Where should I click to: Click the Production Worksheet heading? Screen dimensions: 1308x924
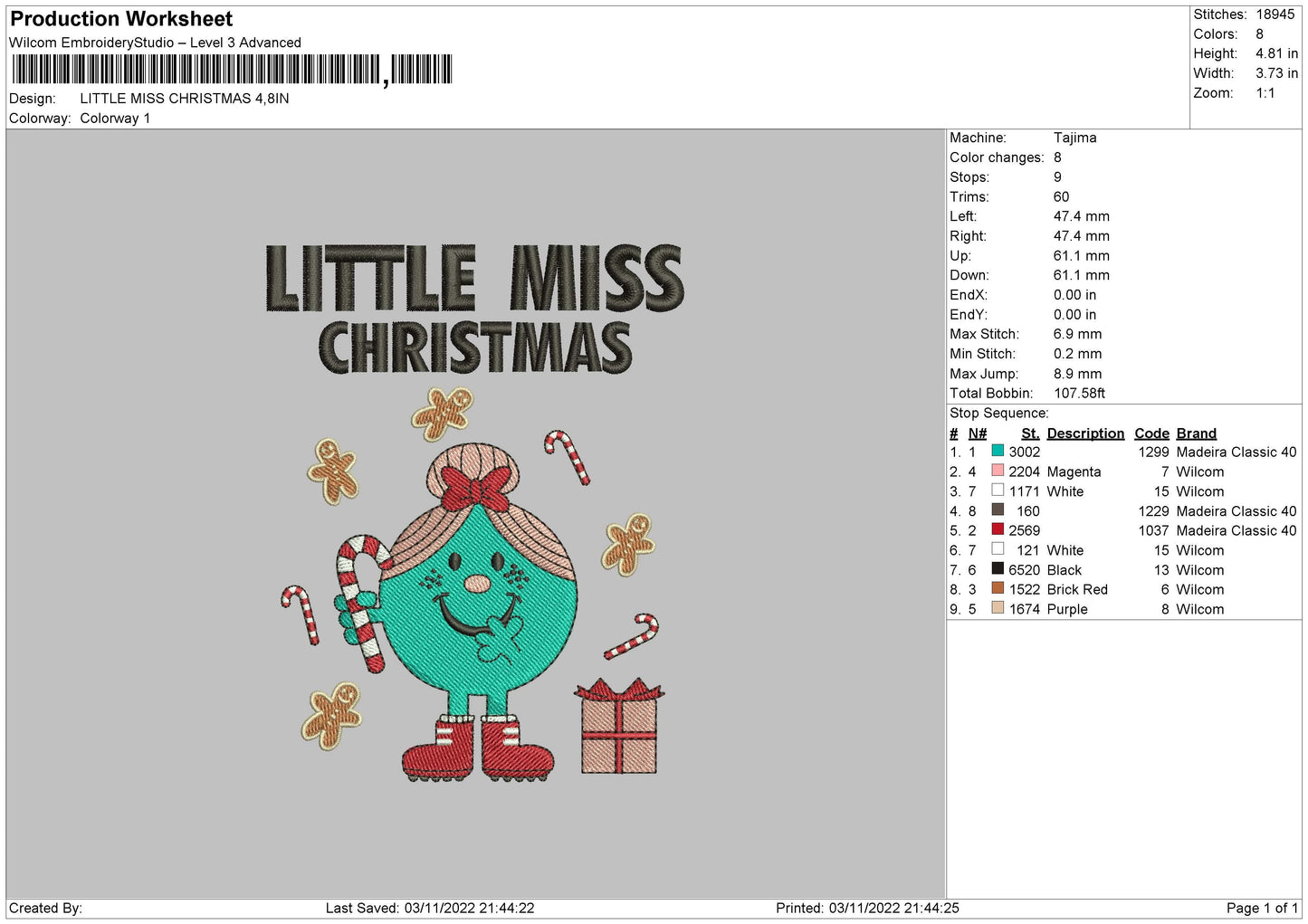(x=121, y=19)
